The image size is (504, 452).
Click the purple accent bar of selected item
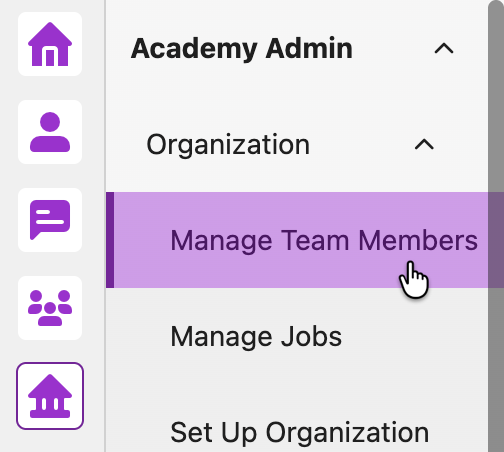click(x=110, y=240)
